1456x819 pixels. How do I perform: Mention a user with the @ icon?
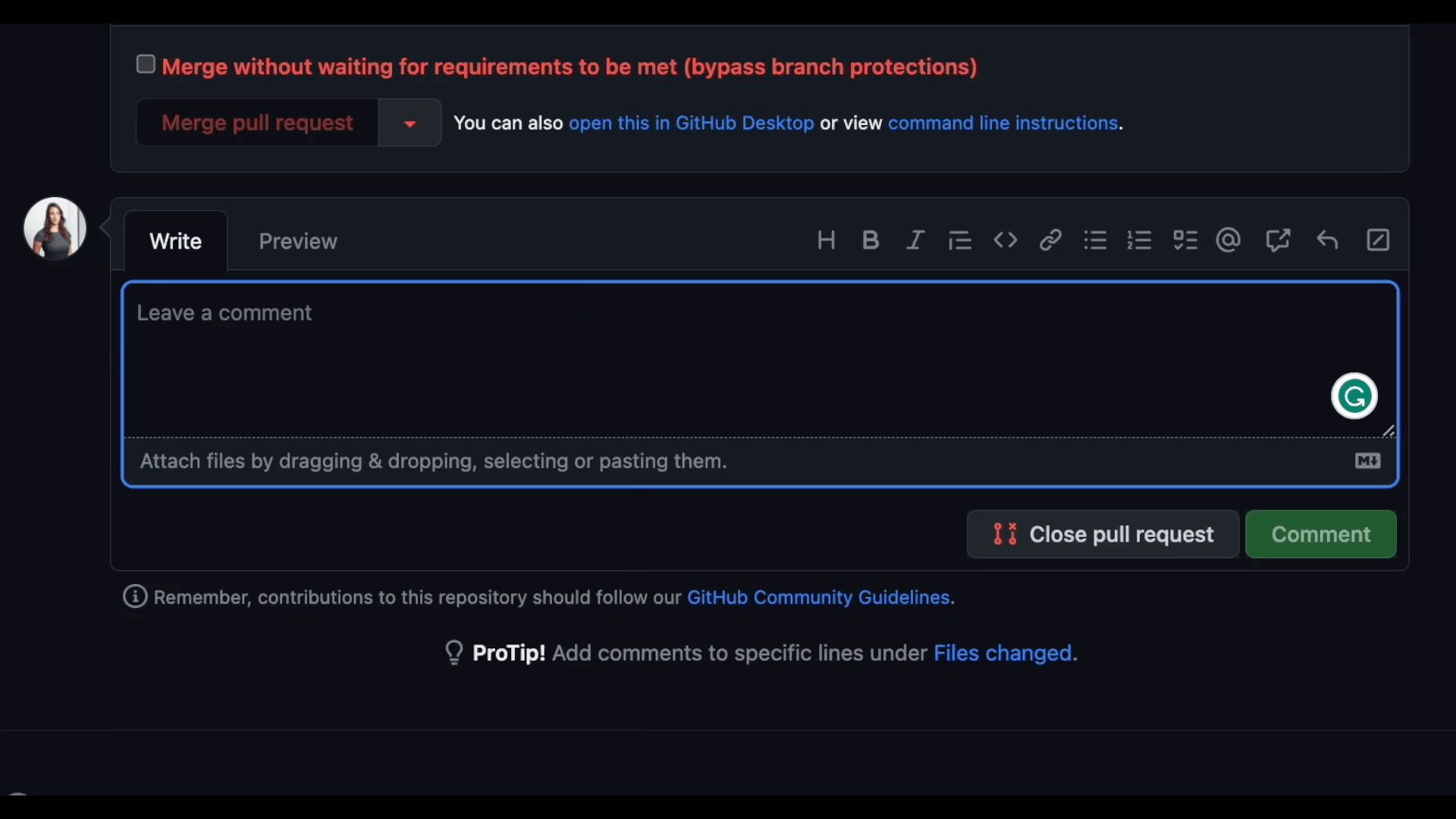coord(1228,240)
